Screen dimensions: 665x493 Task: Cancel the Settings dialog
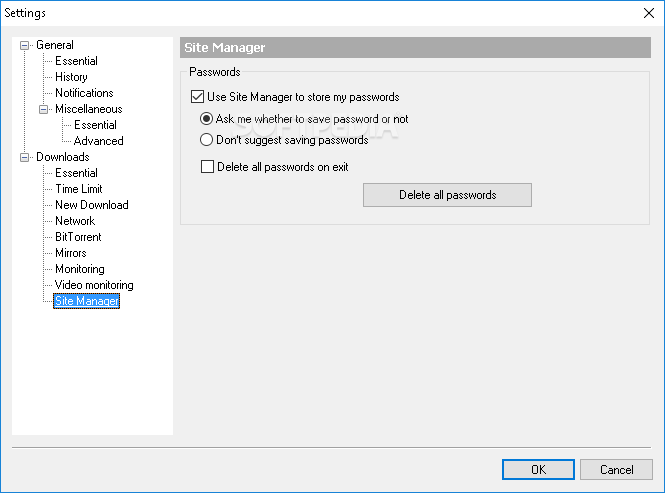pos(616,470)
